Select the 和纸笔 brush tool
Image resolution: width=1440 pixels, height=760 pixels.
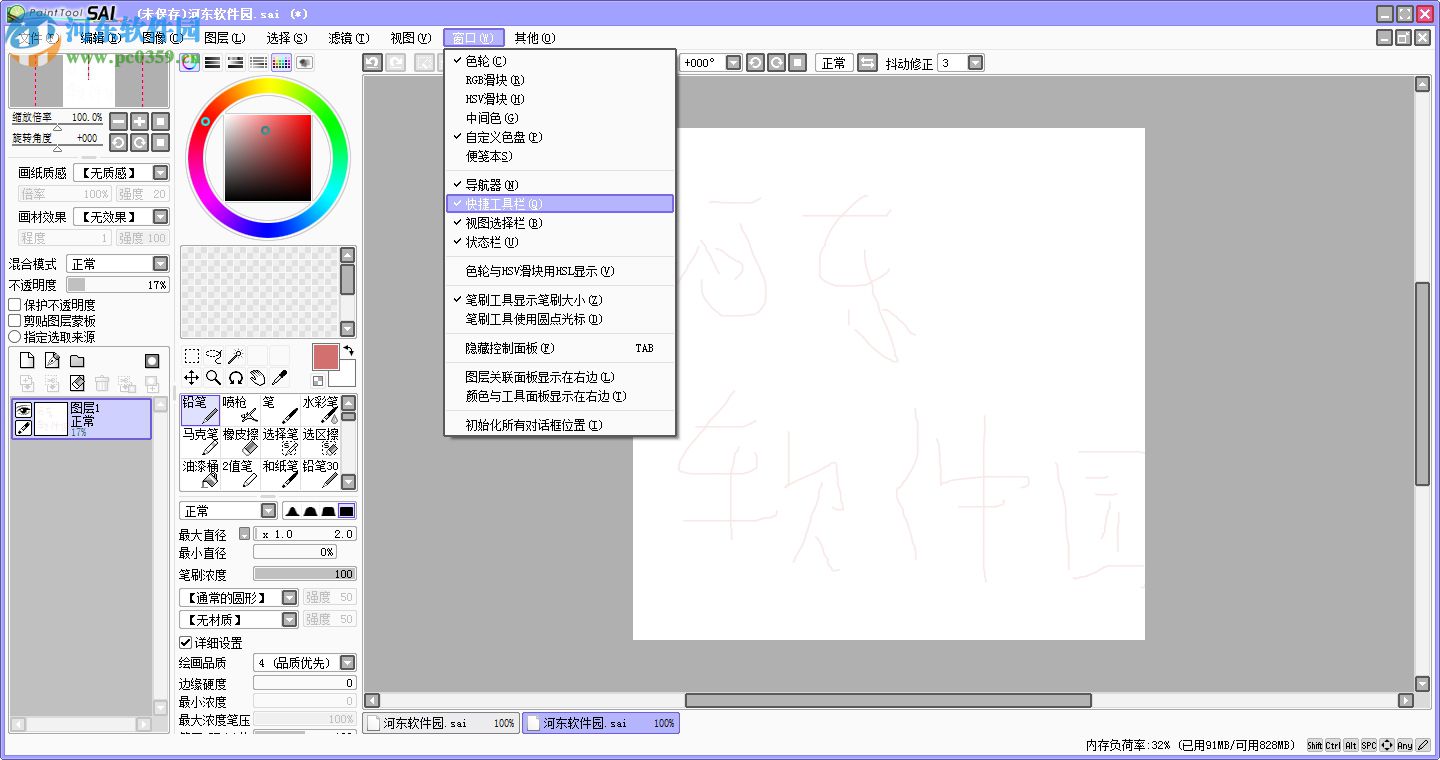(x=280, y=474)
